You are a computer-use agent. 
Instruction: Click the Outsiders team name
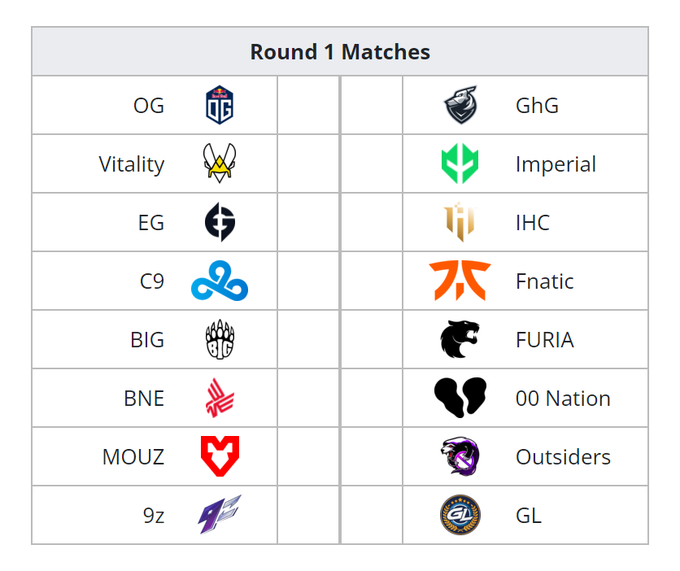tap(563, 457)
